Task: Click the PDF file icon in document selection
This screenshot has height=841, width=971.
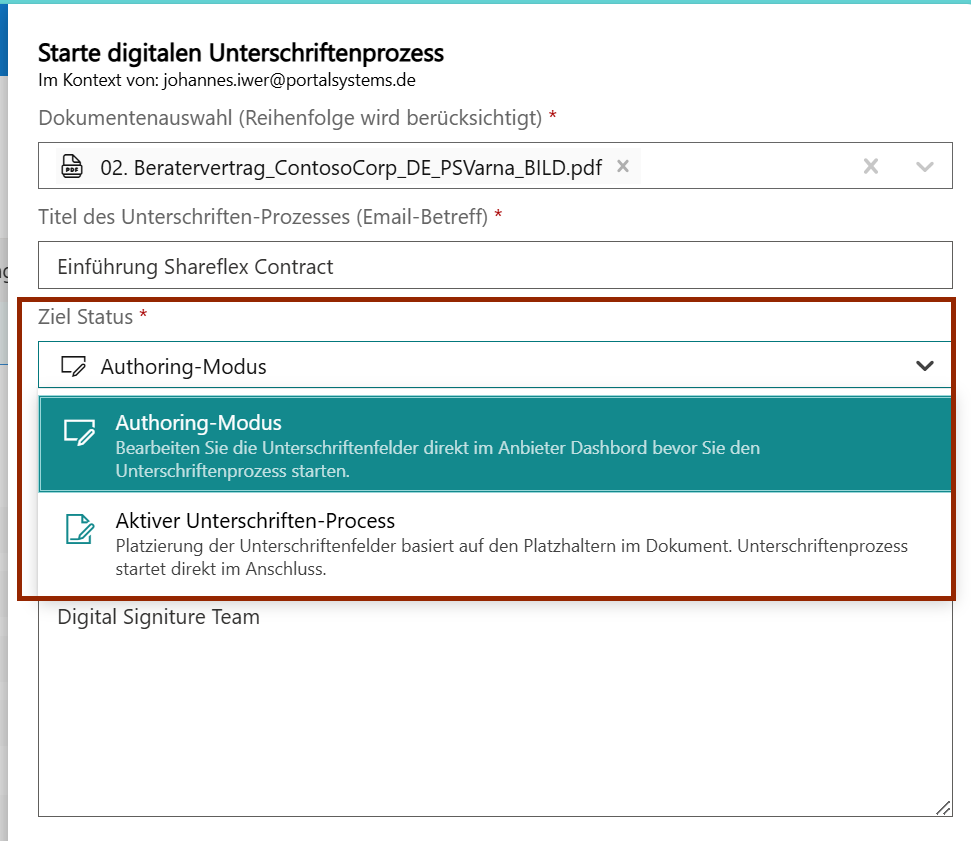Action: click(72, 166)
